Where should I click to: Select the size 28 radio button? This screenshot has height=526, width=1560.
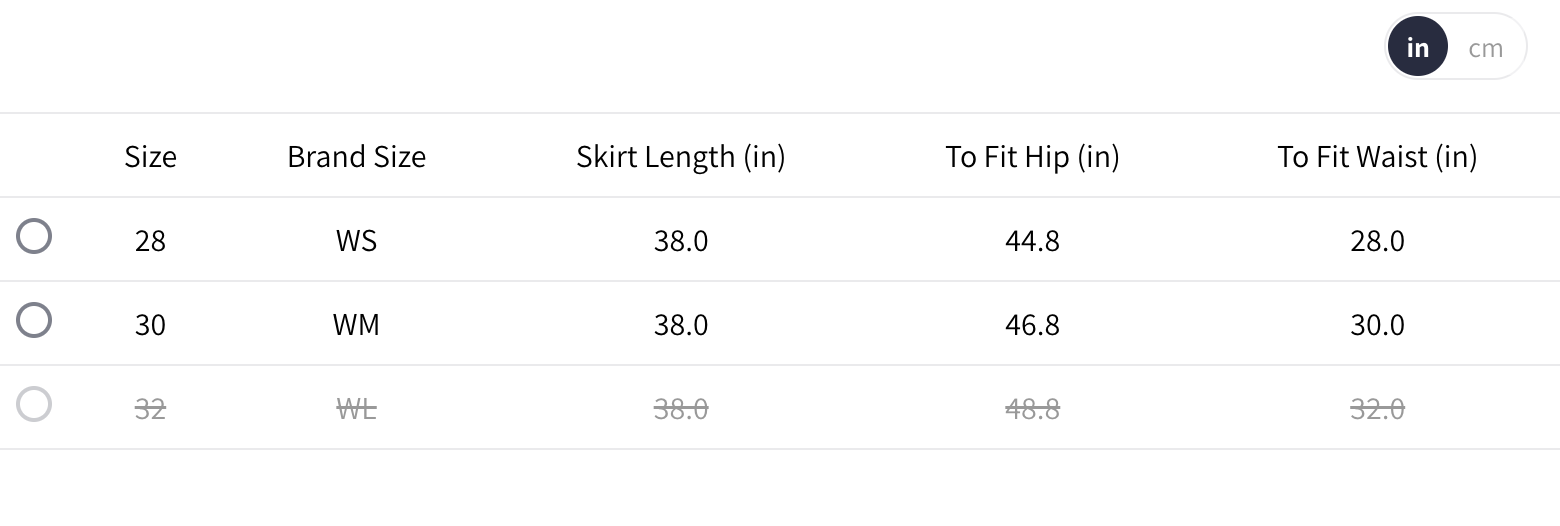click(34, 237)
